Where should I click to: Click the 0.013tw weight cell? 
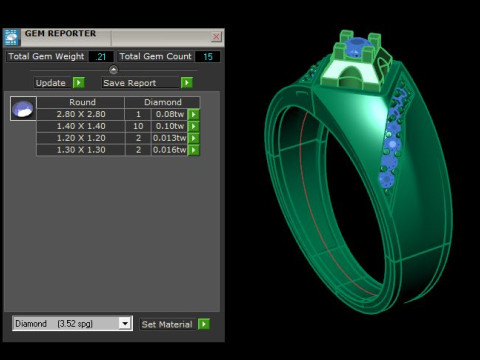pyautogui.click(x=170, y=138)
